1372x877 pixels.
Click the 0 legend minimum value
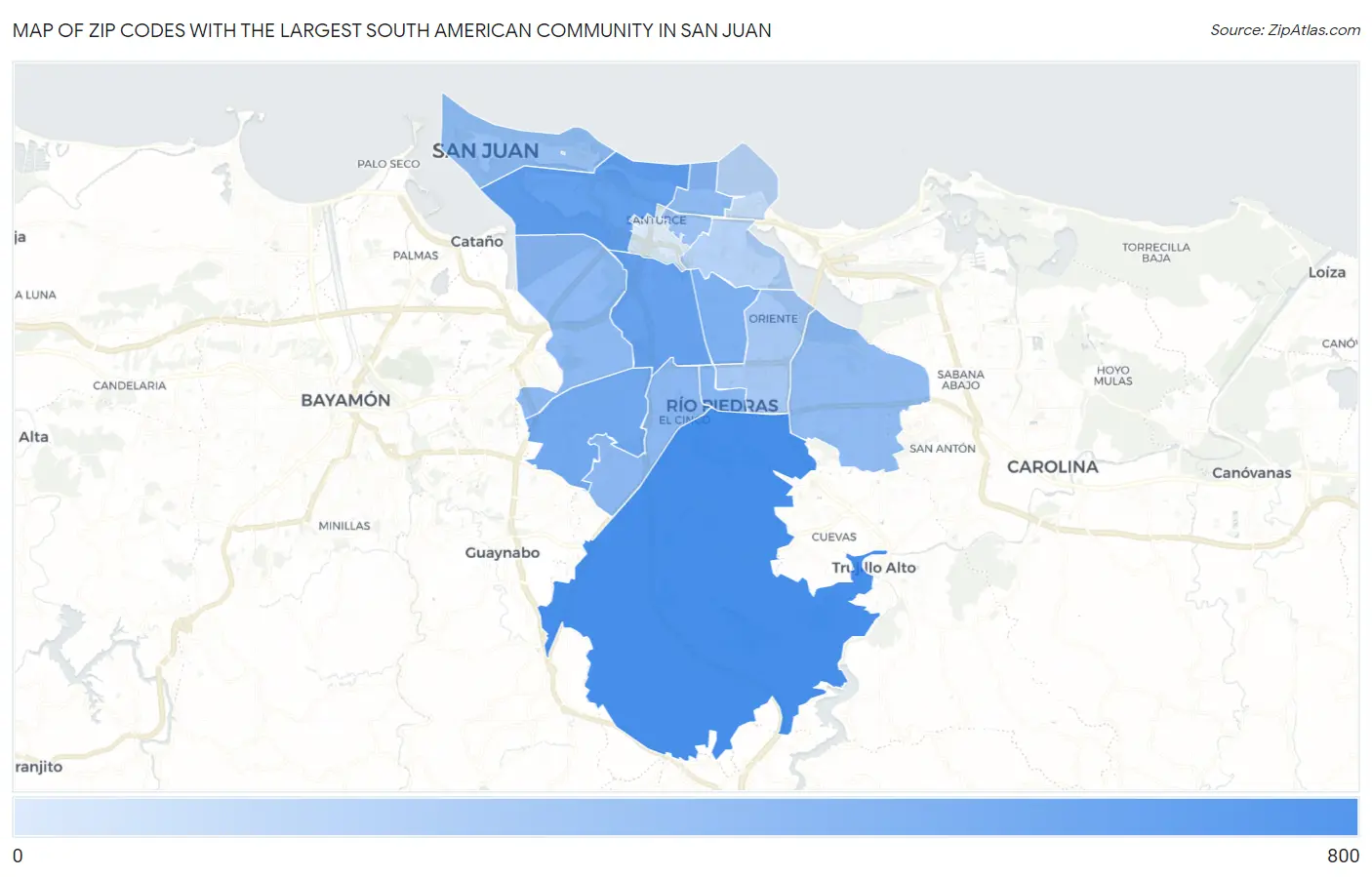(x=18, y=856)
